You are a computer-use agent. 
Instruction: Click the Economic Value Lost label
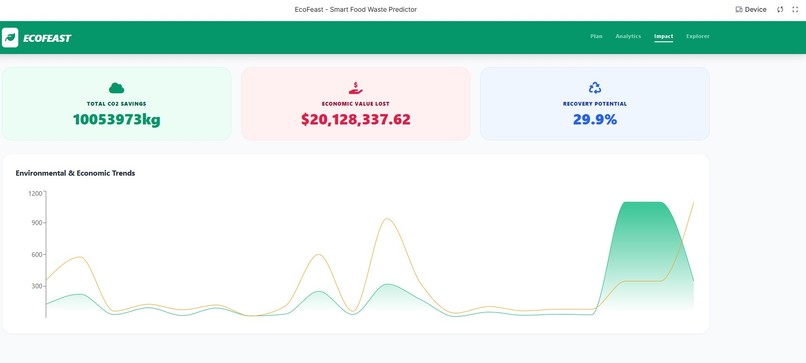coord(356,104)
